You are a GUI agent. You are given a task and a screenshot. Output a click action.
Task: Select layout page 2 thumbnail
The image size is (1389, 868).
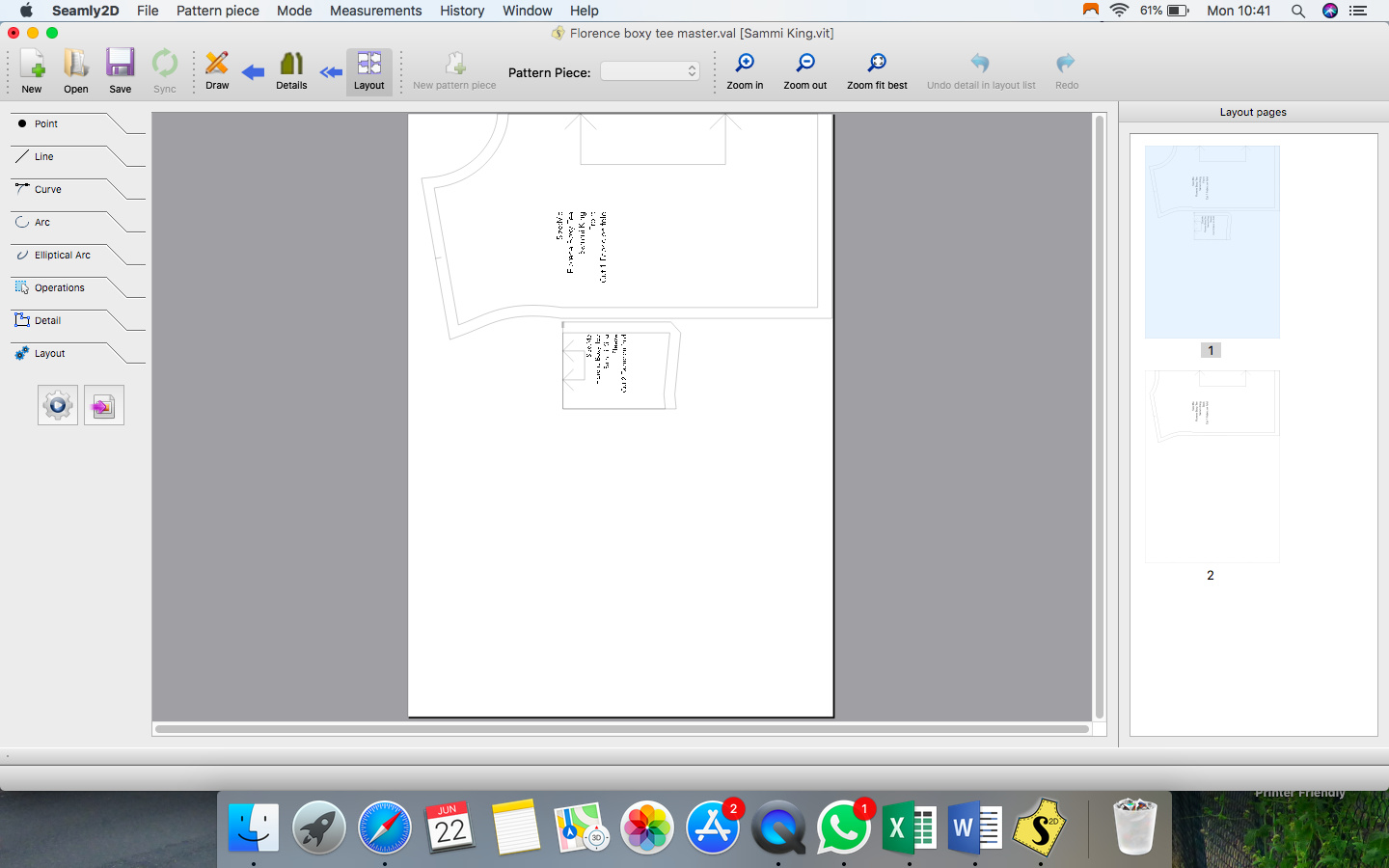(1212, 467)
